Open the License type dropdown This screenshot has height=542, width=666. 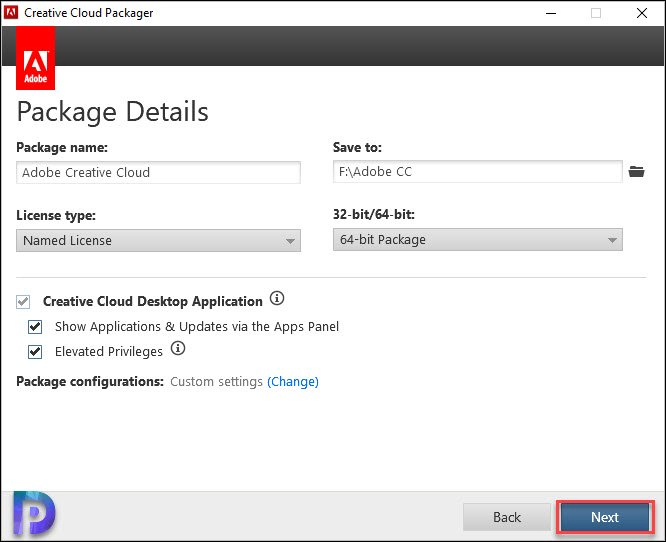tap(158, 240)
